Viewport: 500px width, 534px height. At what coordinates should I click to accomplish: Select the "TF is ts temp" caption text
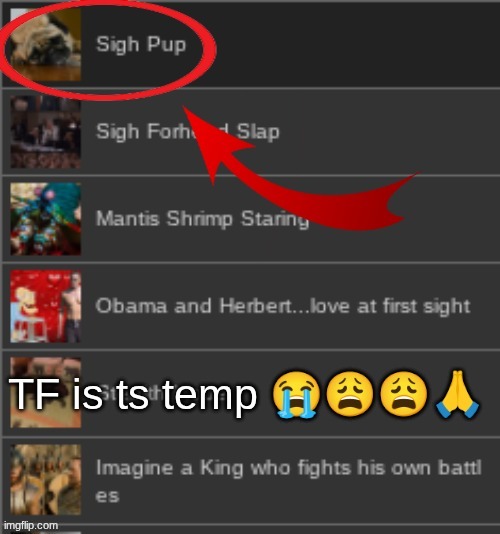(133, 395)
